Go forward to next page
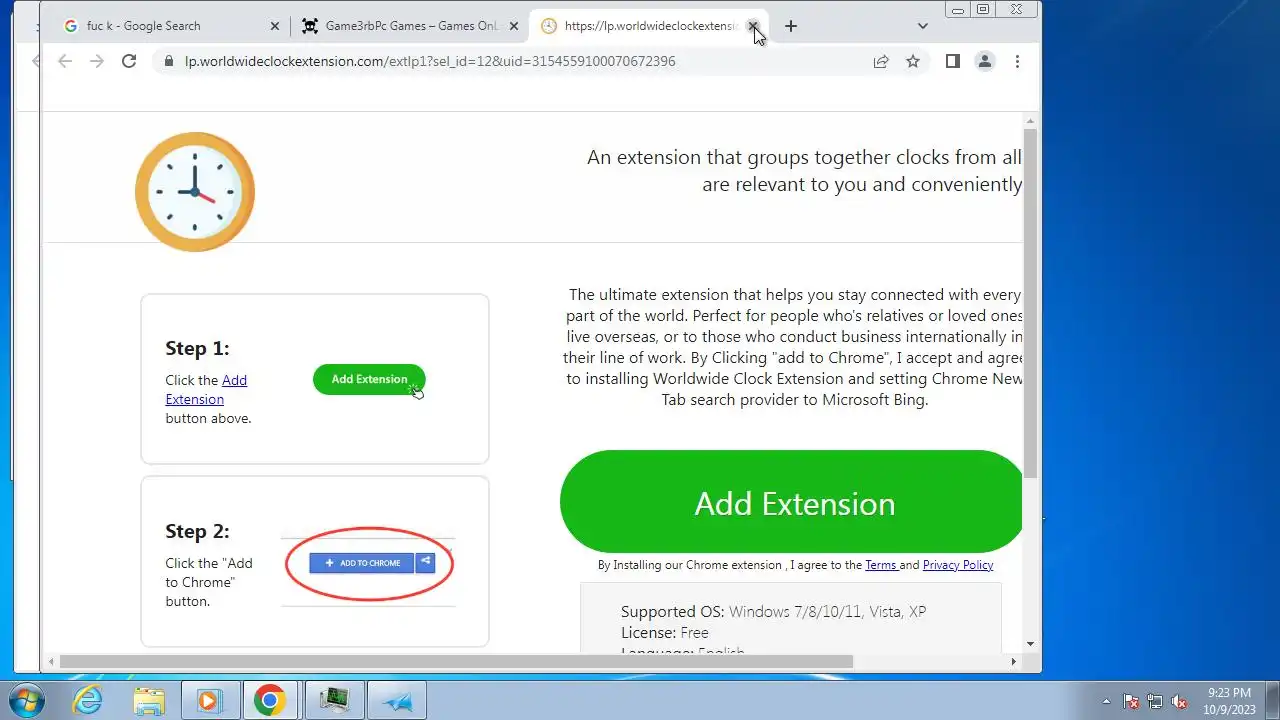 (97, 61)
